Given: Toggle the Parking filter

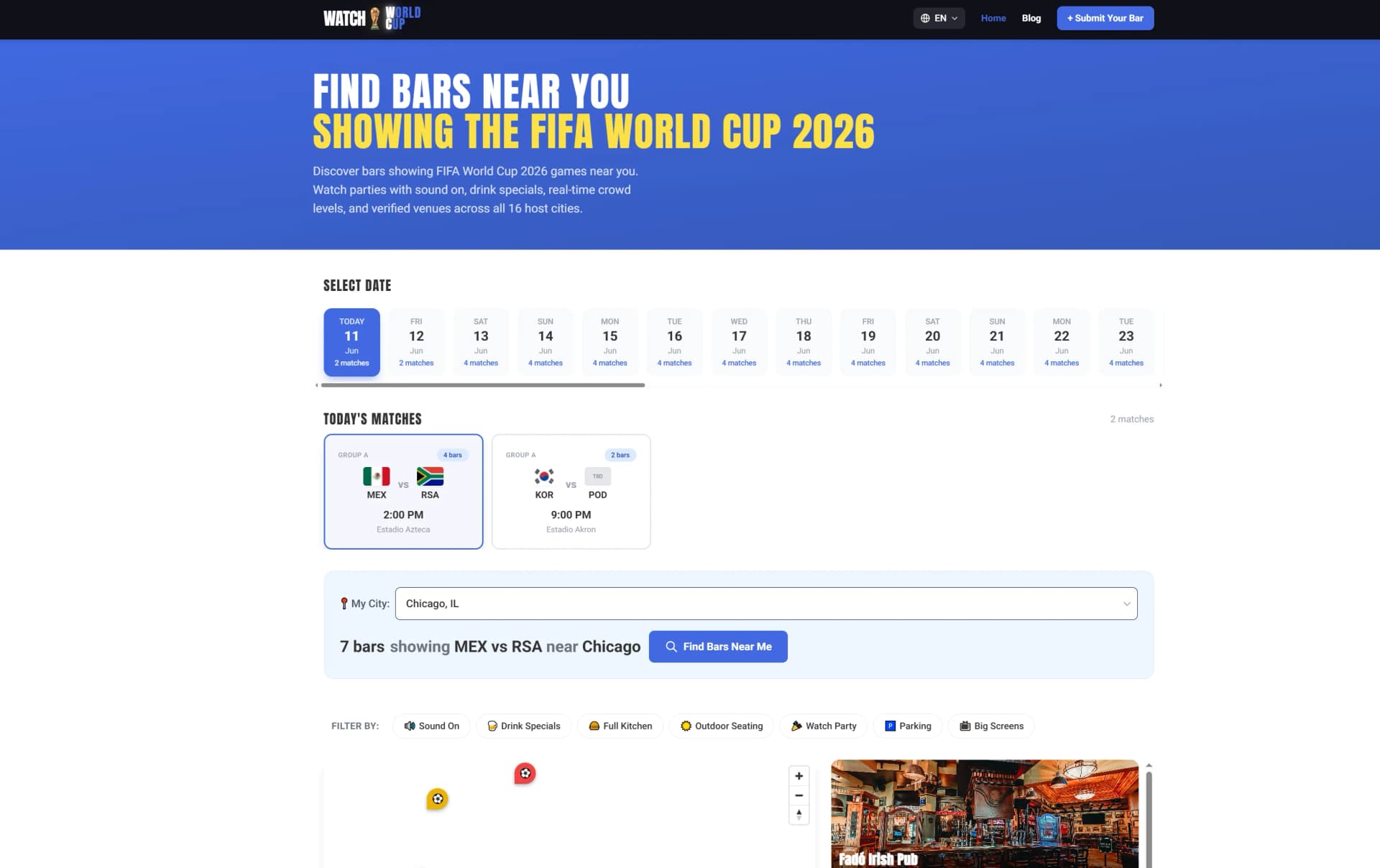Looking at the screenshot, I should point(908,726).
